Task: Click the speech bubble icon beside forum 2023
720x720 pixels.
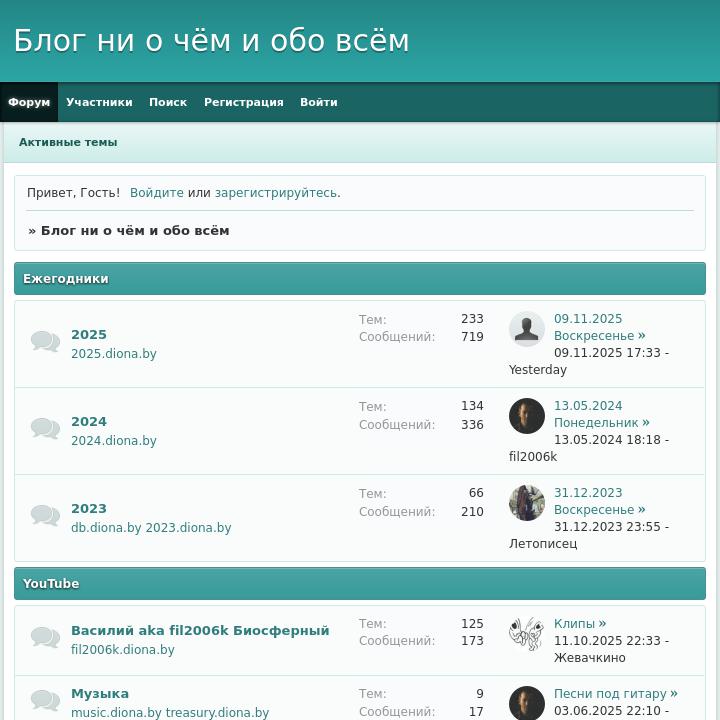Action: pos(45,516)
